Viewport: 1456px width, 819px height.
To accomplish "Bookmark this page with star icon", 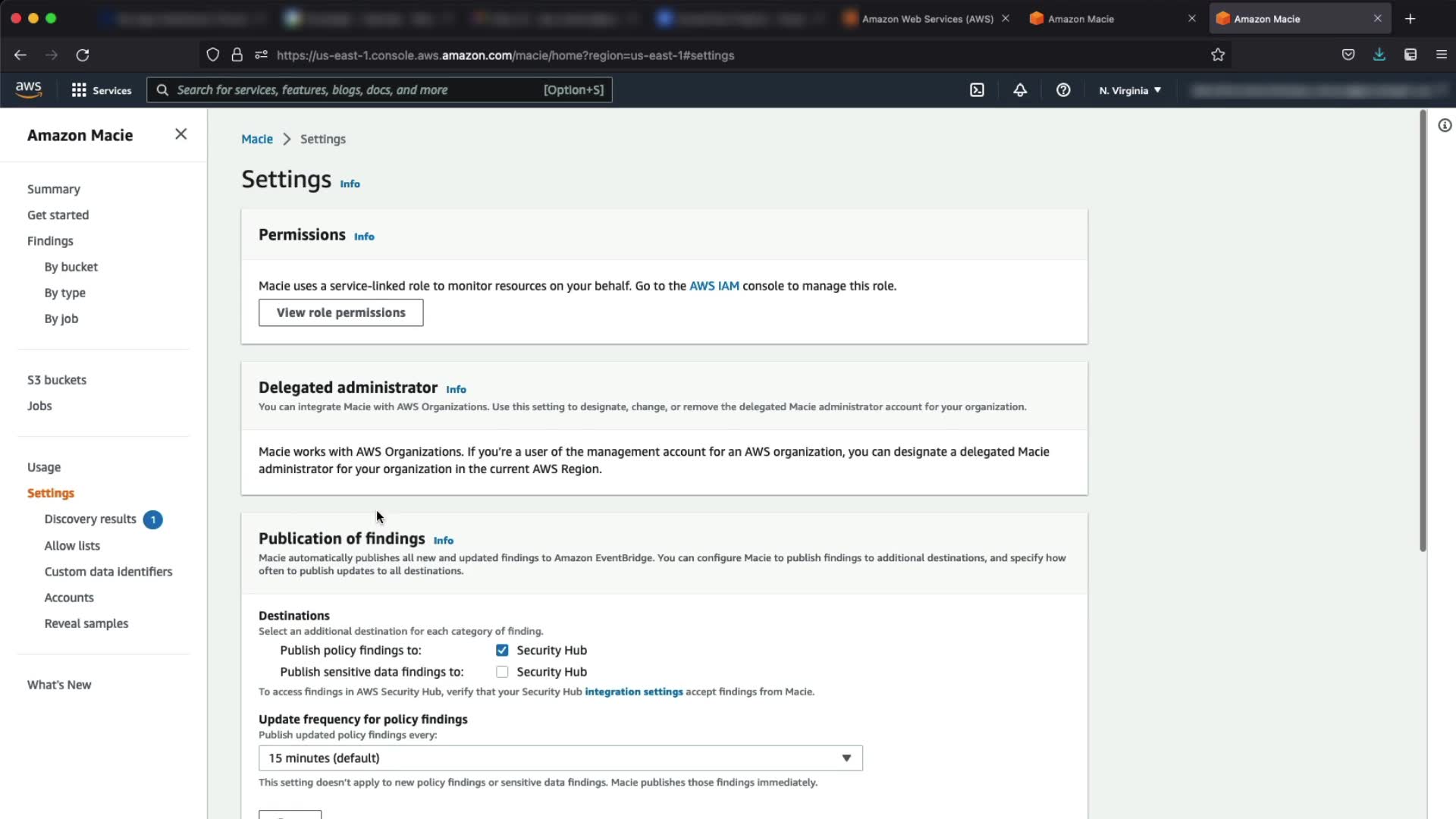I will click(x=1218, y=55).
